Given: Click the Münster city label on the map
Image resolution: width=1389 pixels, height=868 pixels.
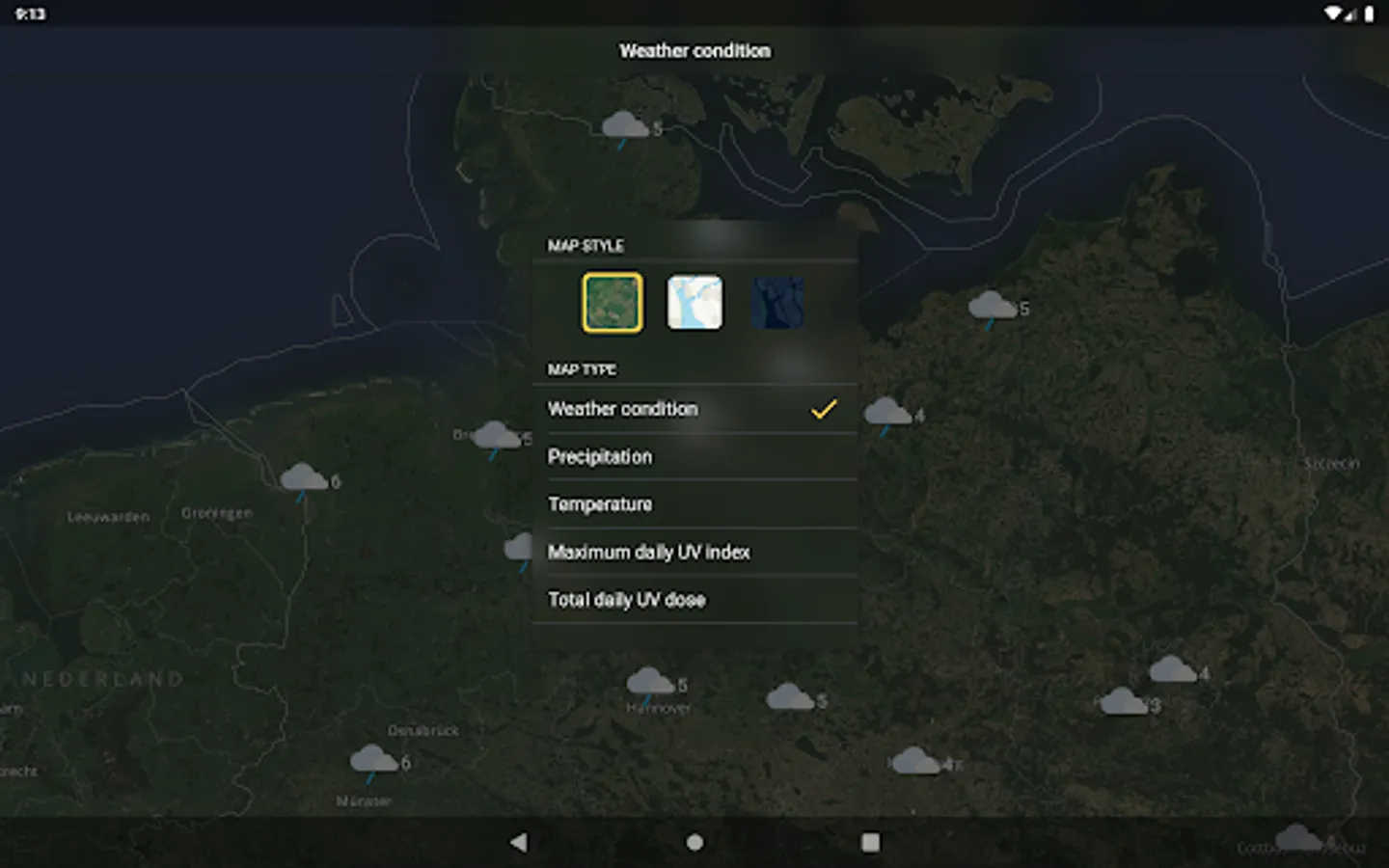Looking at the screenshot, I should (x=364, y=801).
